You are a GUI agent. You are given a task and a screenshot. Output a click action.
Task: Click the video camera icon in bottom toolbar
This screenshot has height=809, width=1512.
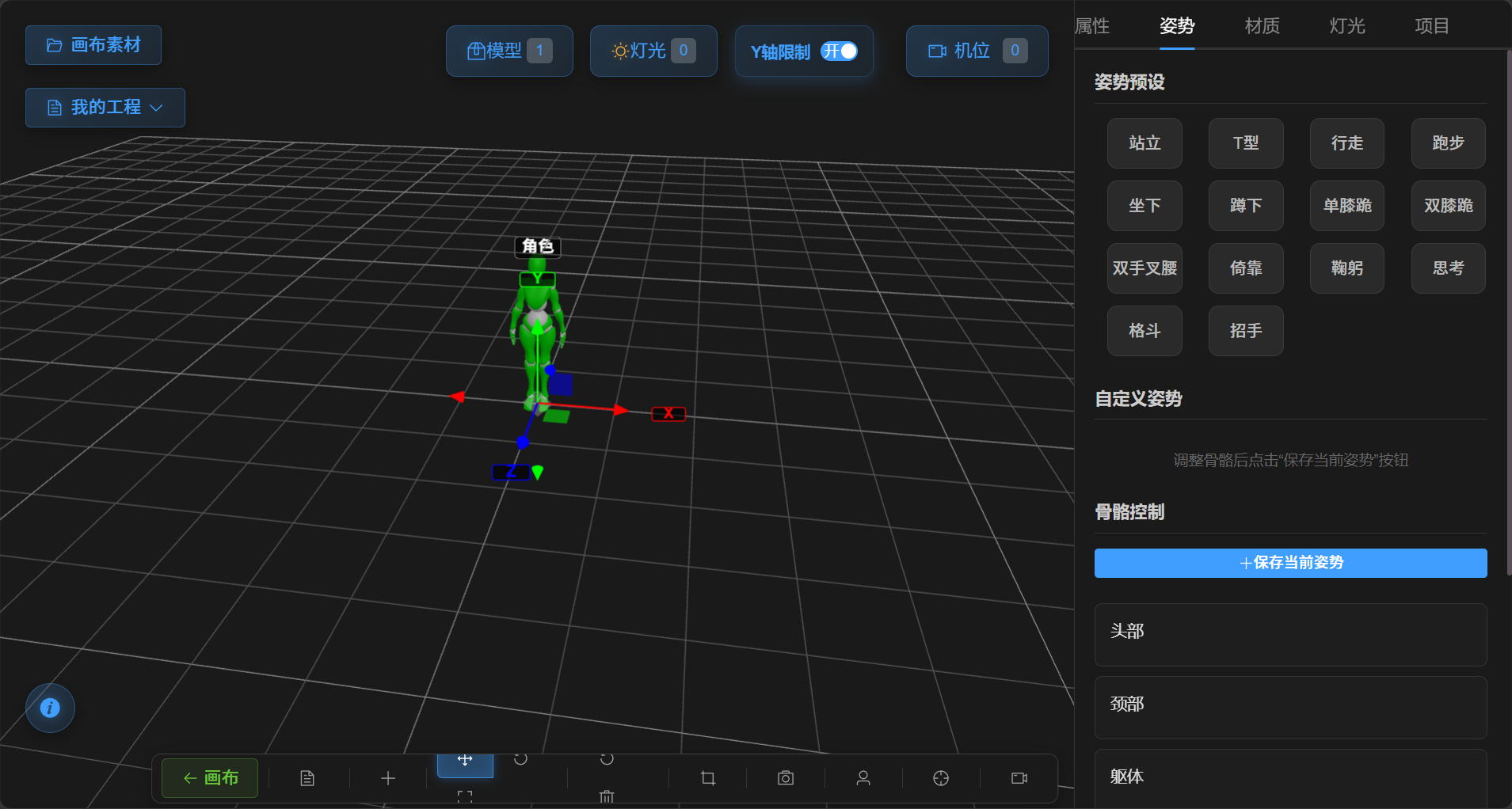pyautogui.click(x=1019, y=779)
